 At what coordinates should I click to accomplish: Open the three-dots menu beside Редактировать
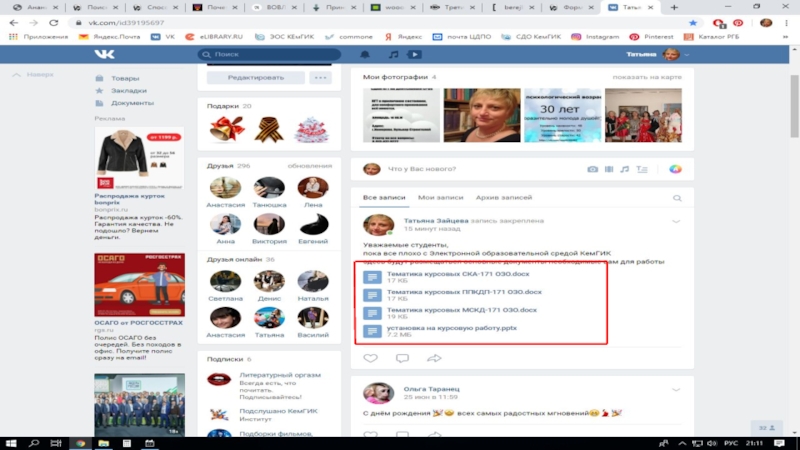click(320, 77)
